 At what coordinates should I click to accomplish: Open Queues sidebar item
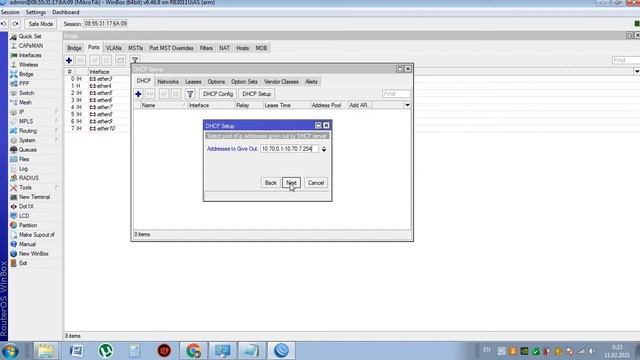[x=28, y=149]
